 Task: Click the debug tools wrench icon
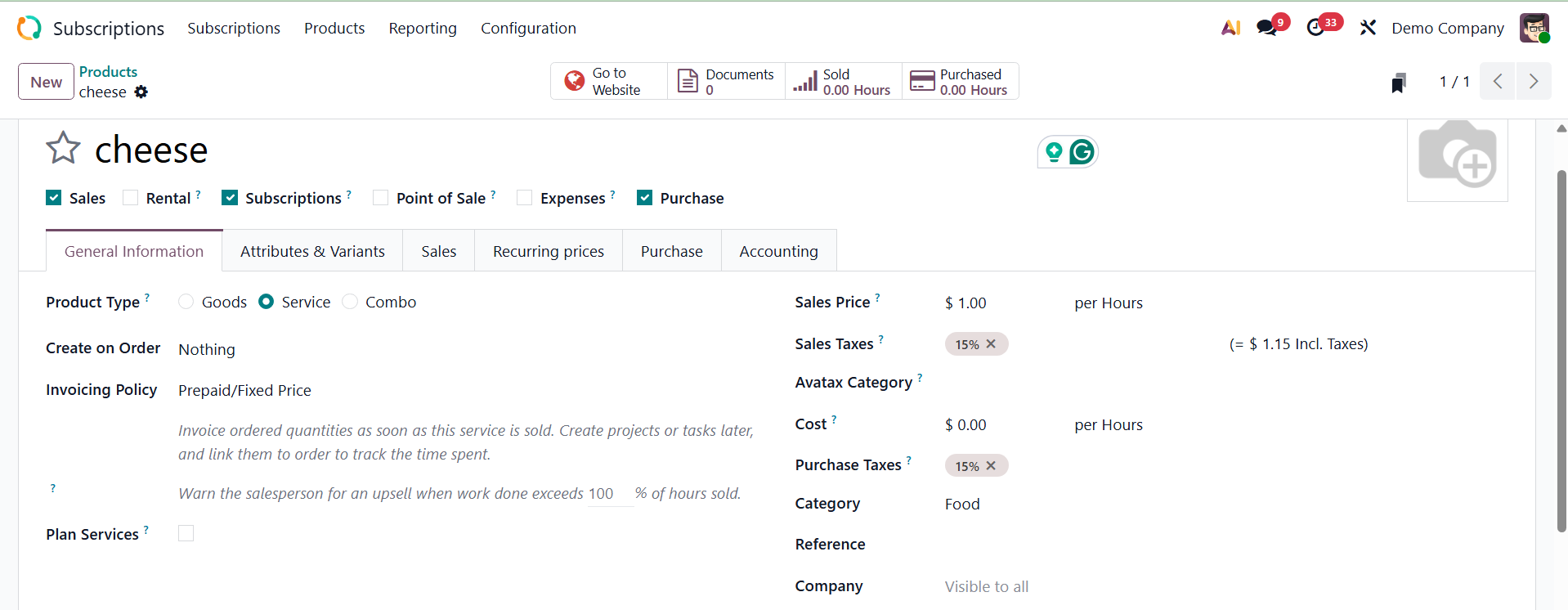[1368, 28]
